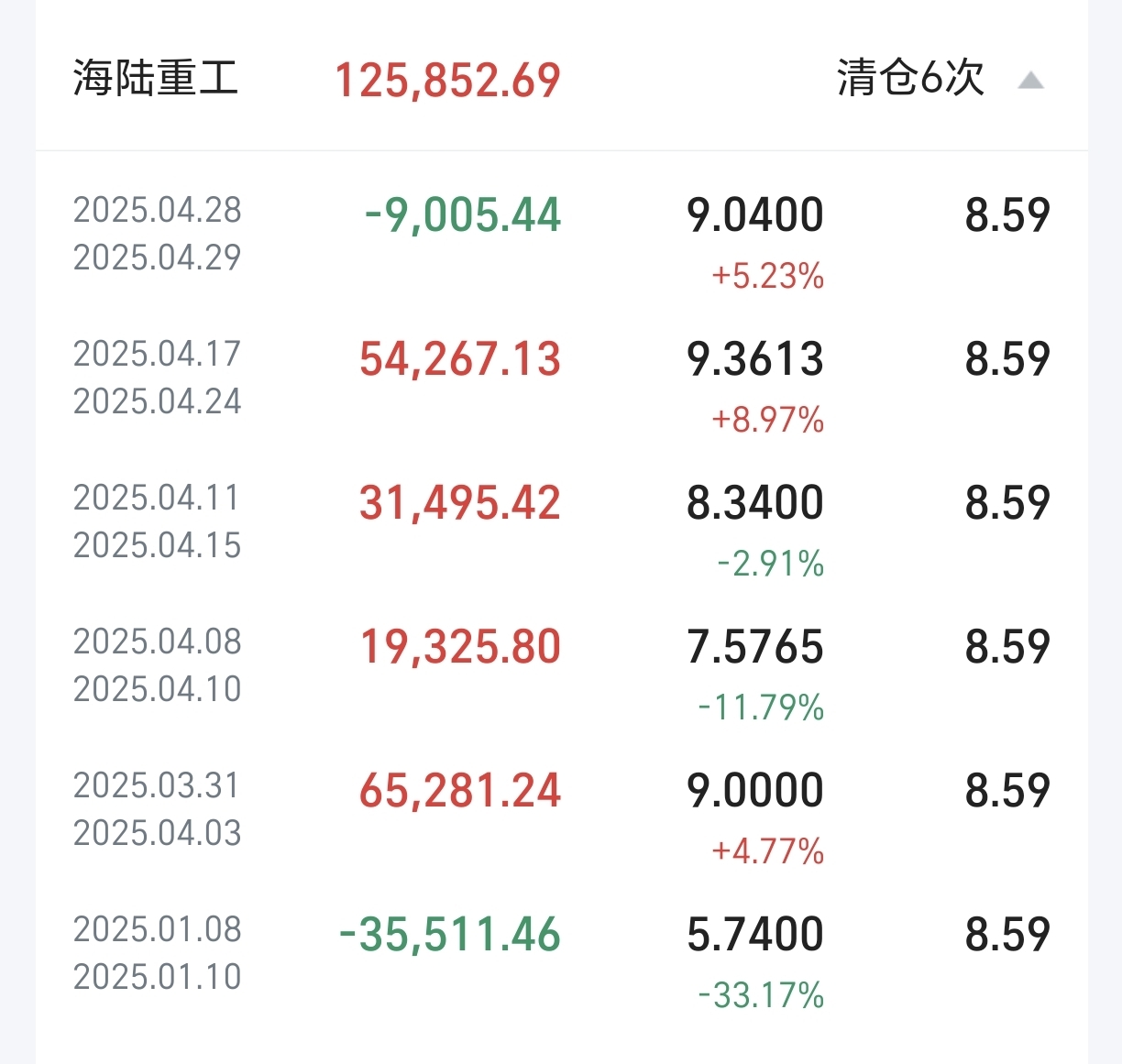This screenshot has height=1064, width=1122.
Task: Open the 海陆重工 stock name
Action: tap(156, 78)
